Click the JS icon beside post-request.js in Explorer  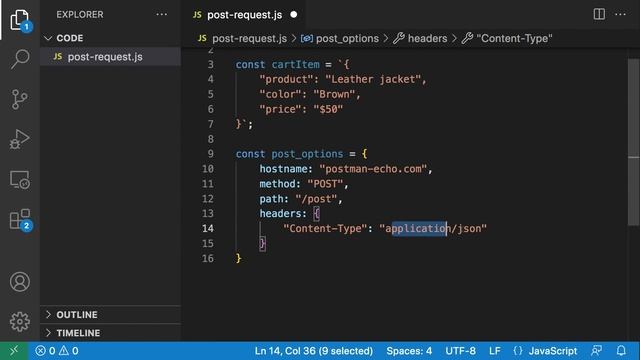(58, 56)
